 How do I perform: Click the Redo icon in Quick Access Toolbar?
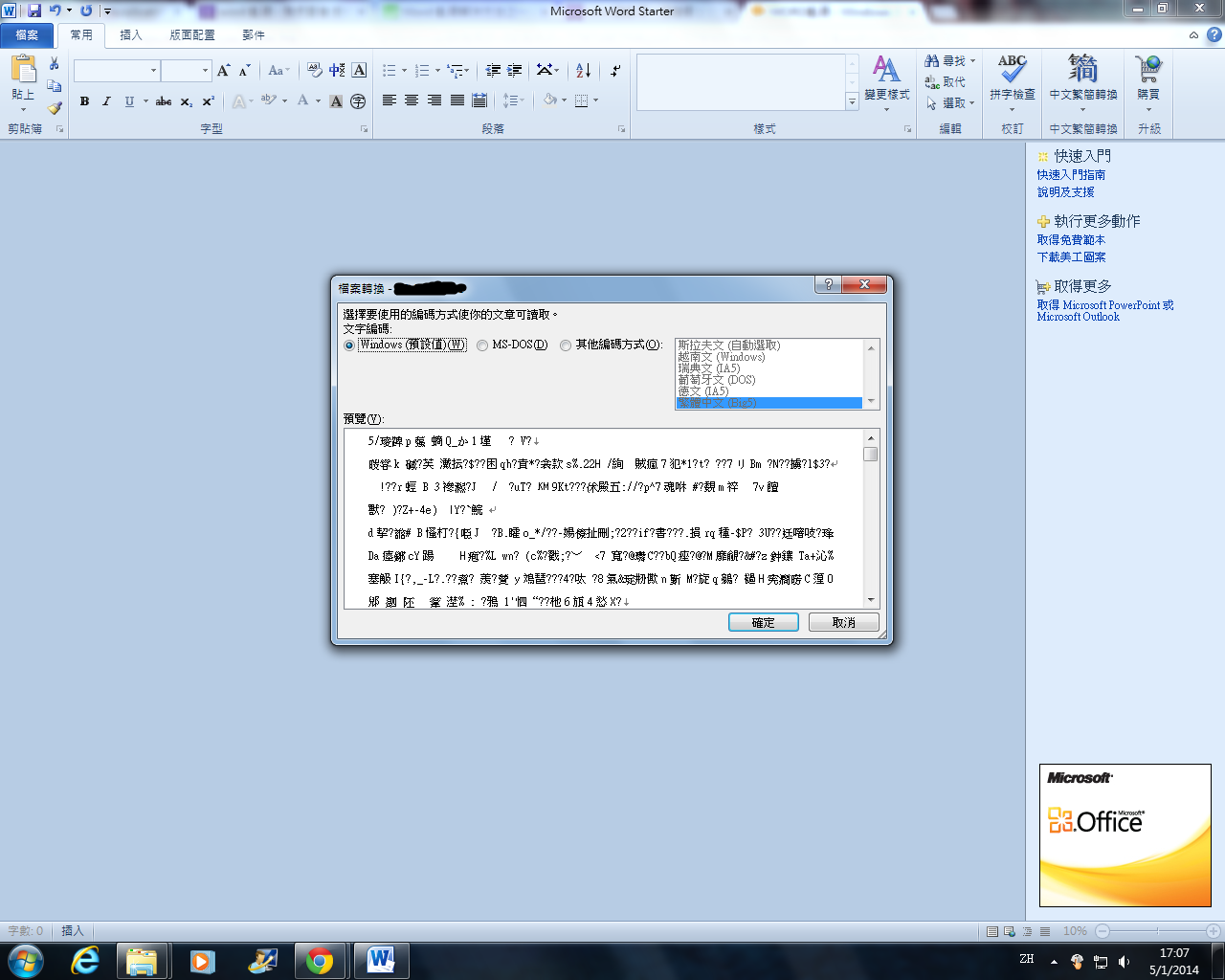tap(86, 11)
